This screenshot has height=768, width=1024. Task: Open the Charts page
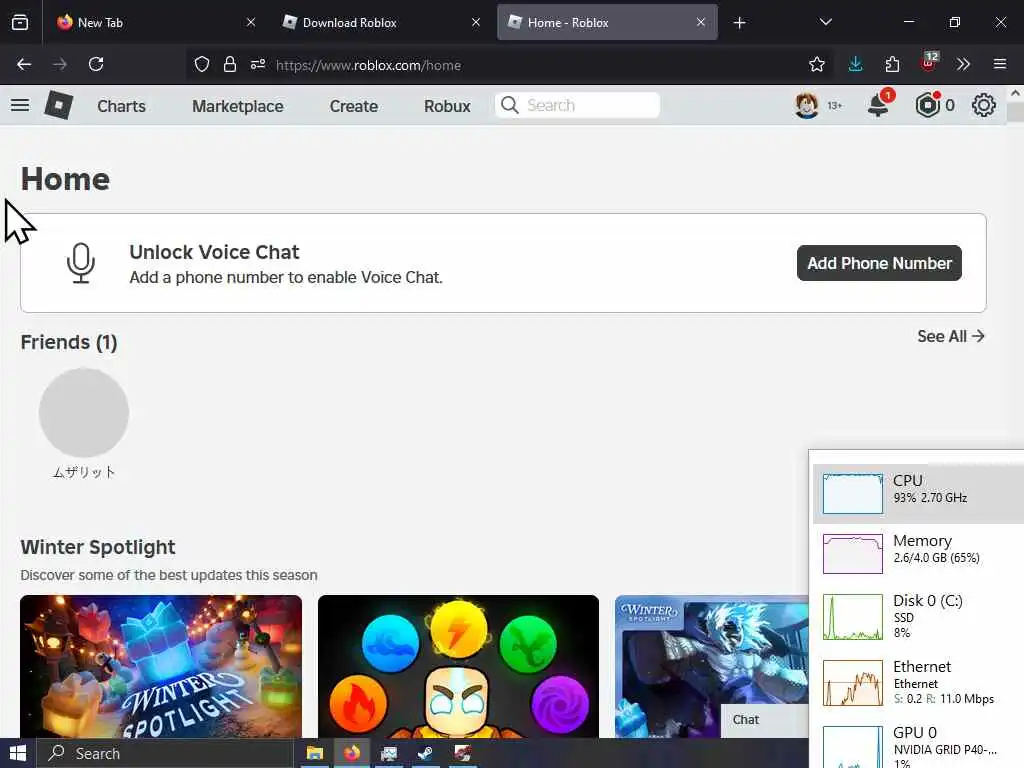(121, 106)
